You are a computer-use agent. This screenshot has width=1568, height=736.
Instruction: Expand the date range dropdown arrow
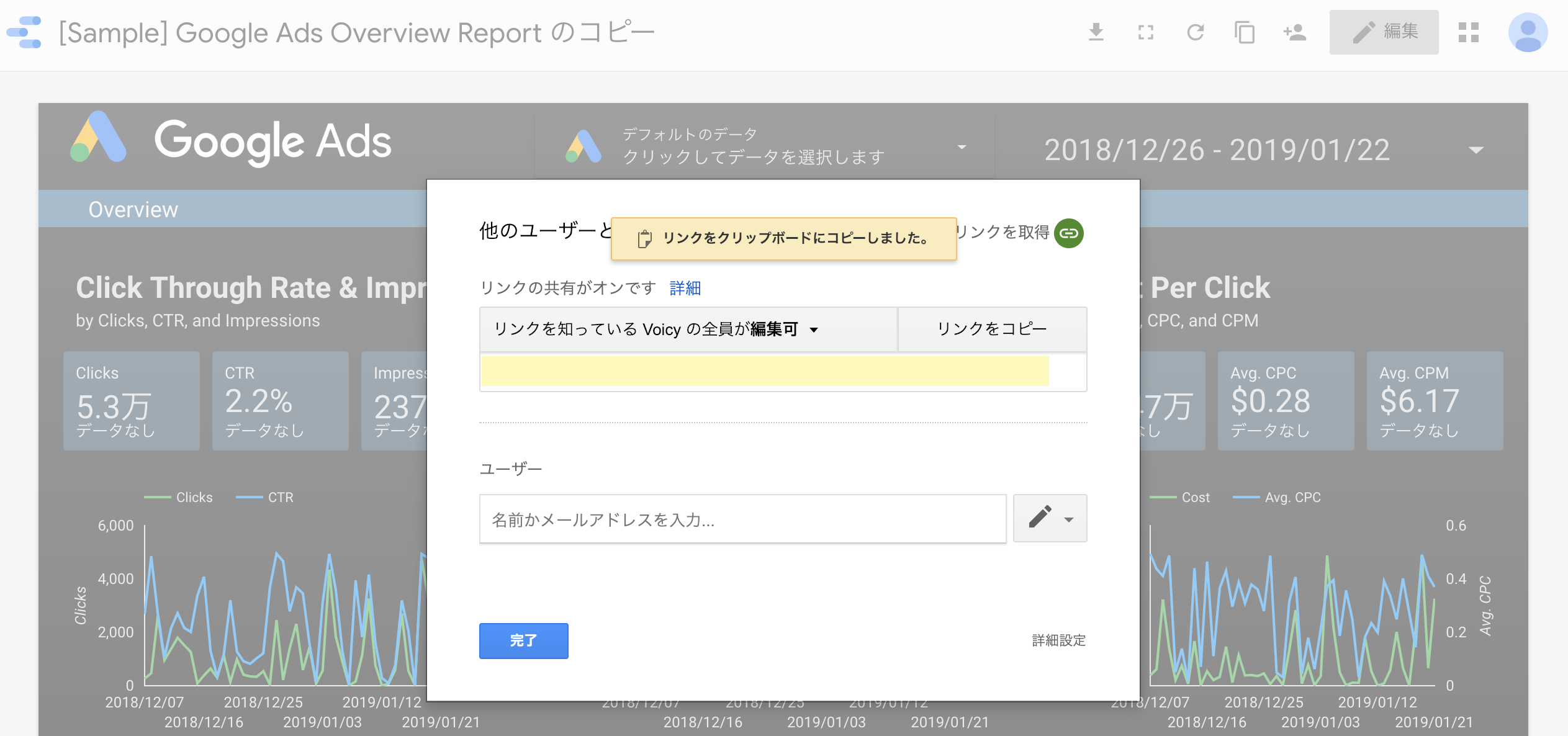coord(1476,150)
